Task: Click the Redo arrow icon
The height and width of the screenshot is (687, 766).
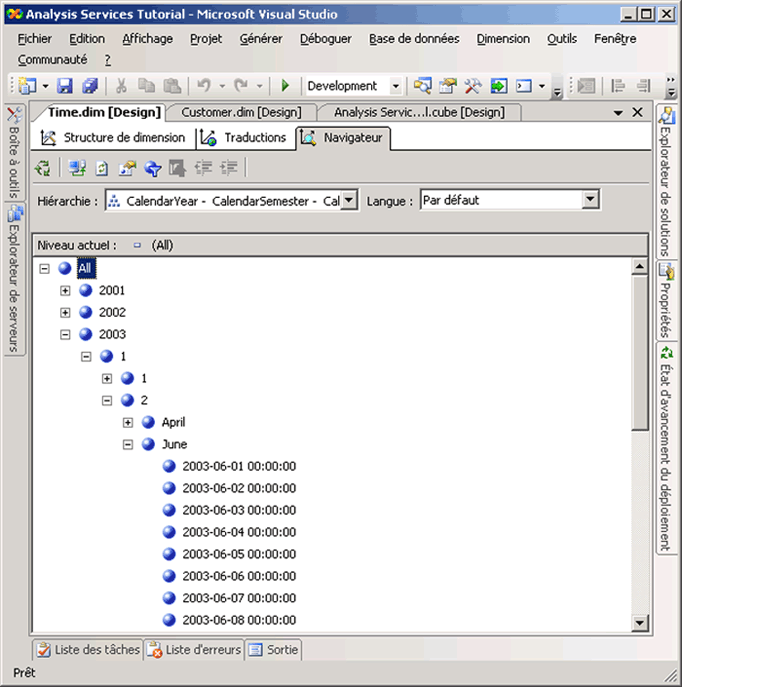Action: pyautogui.click(x=241, y=86)
